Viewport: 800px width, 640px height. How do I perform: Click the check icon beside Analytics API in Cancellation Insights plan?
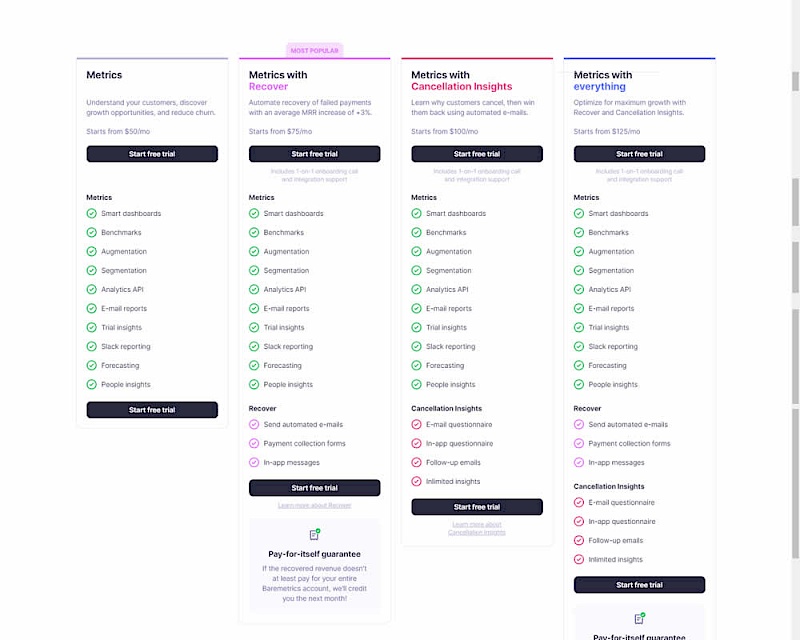click(x=416, y=289)
